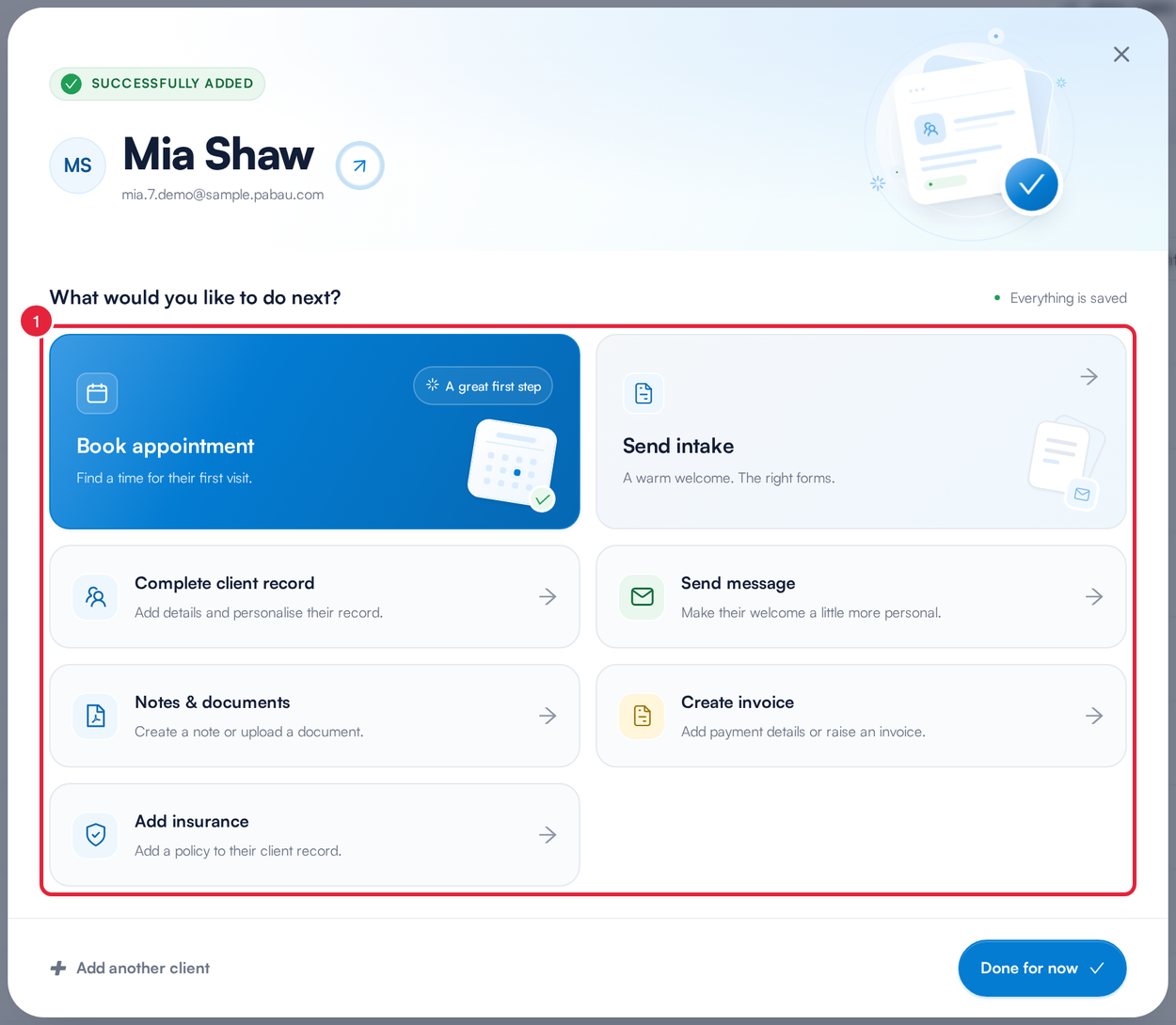The height and width of the screenshot is (1025, 1176).
Task: Click 'Make their welcome a little more personal.'
Action: pyautogui.click(x=811, y=613)
